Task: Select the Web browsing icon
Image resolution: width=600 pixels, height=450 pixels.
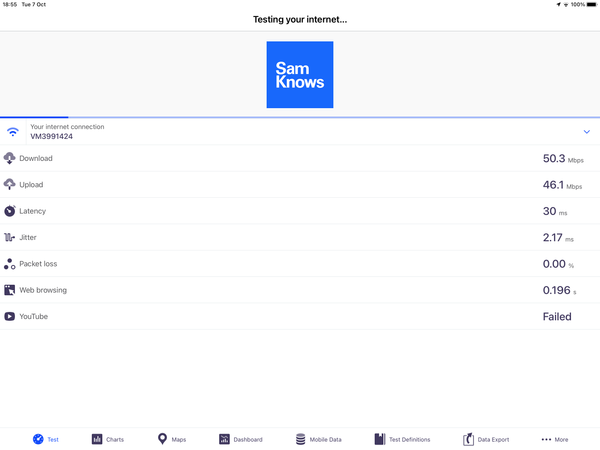Action: click(x=10, y=290)
